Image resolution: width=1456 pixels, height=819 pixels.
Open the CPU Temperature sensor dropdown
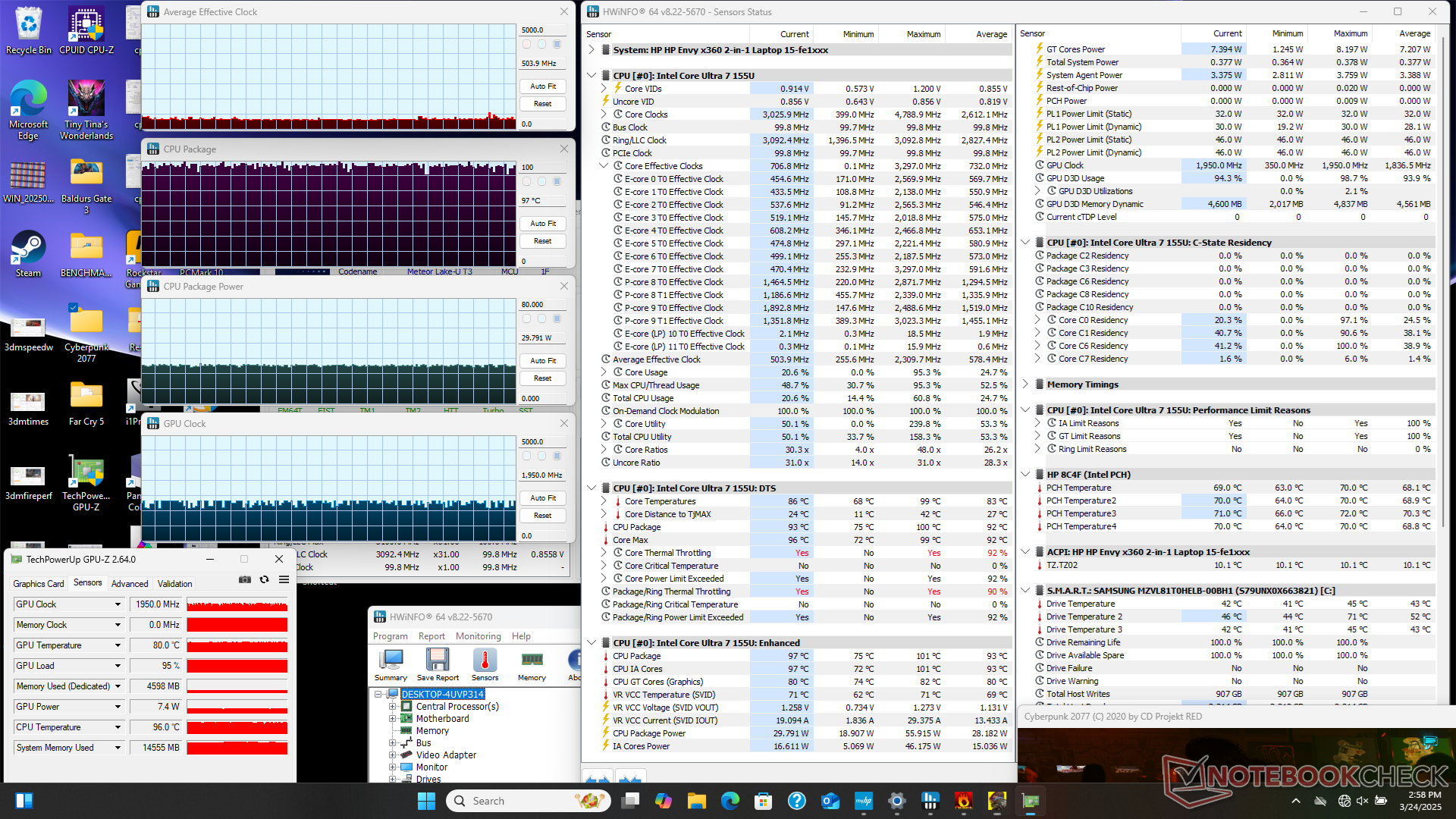point(118,727)
